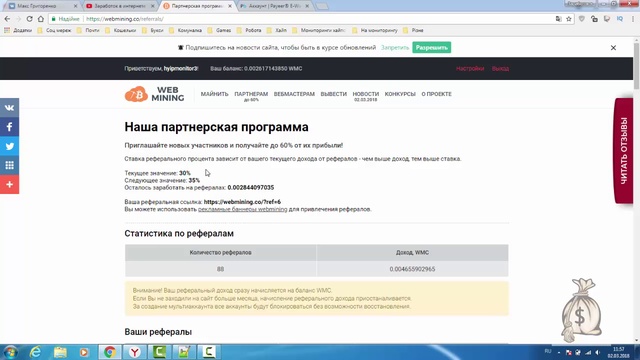Screen dimensions: 640x360
Task: Open Chrome menu three-dots icon
Action: [x=633, y=19]
